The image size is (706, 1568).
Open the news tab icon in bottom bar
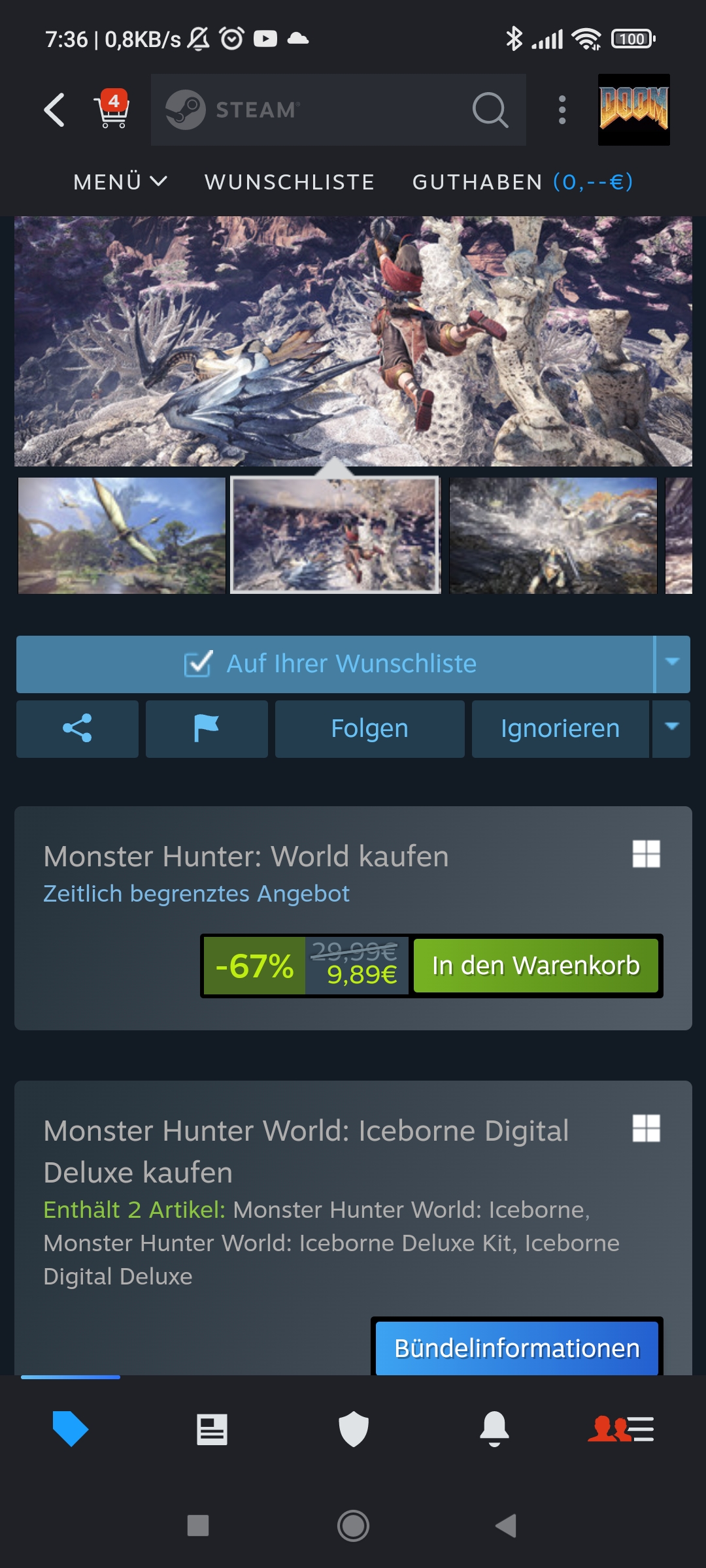click(212, 1429)
